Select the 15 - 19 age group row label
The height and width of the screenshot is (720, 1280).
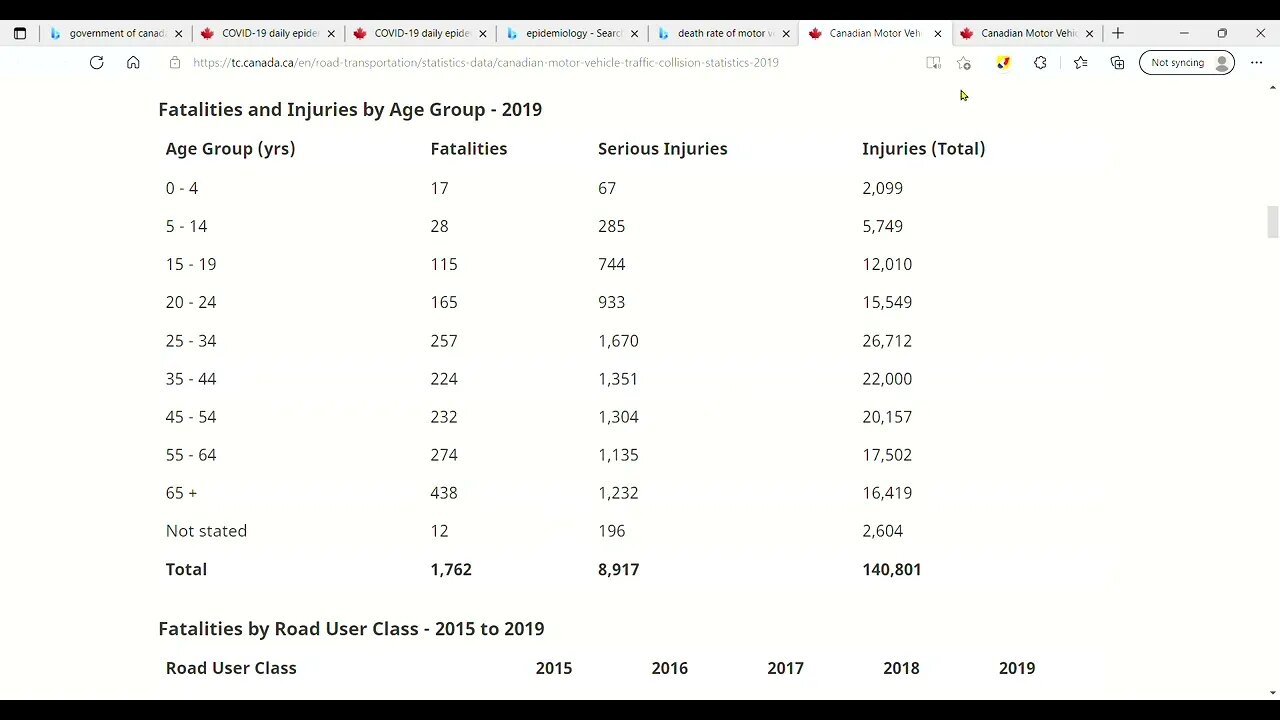191,264
